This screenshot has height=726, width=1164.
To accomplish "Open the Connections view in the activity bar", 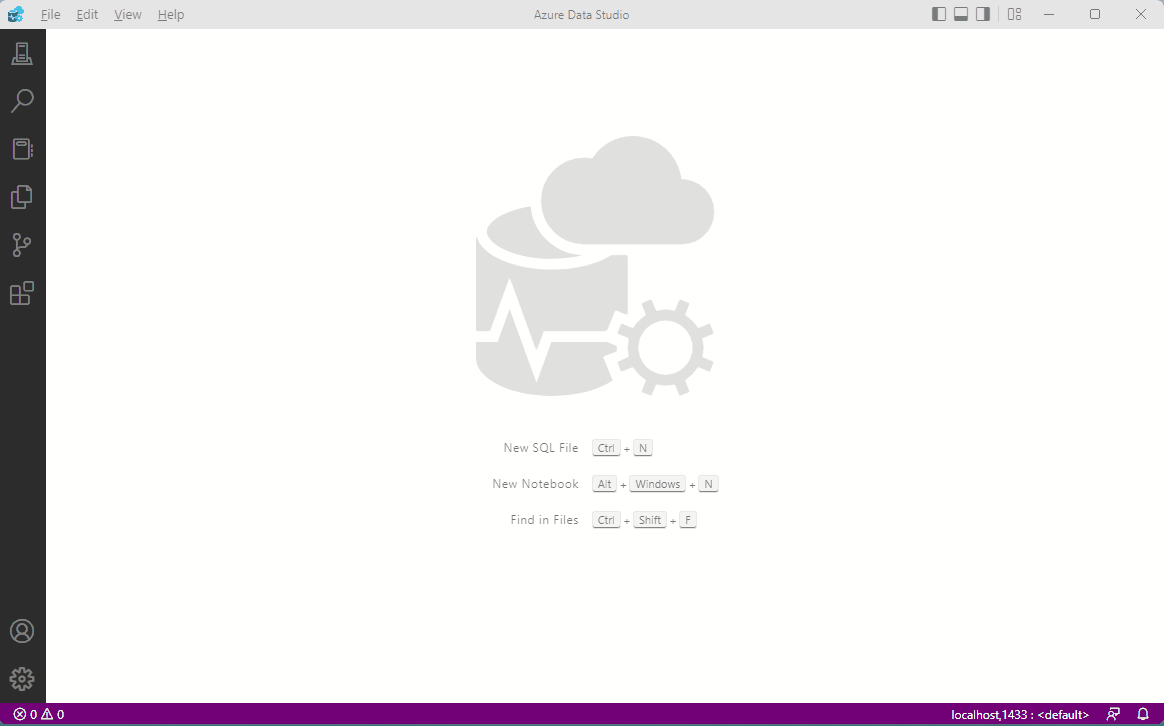I will click(x=22, y=53).
